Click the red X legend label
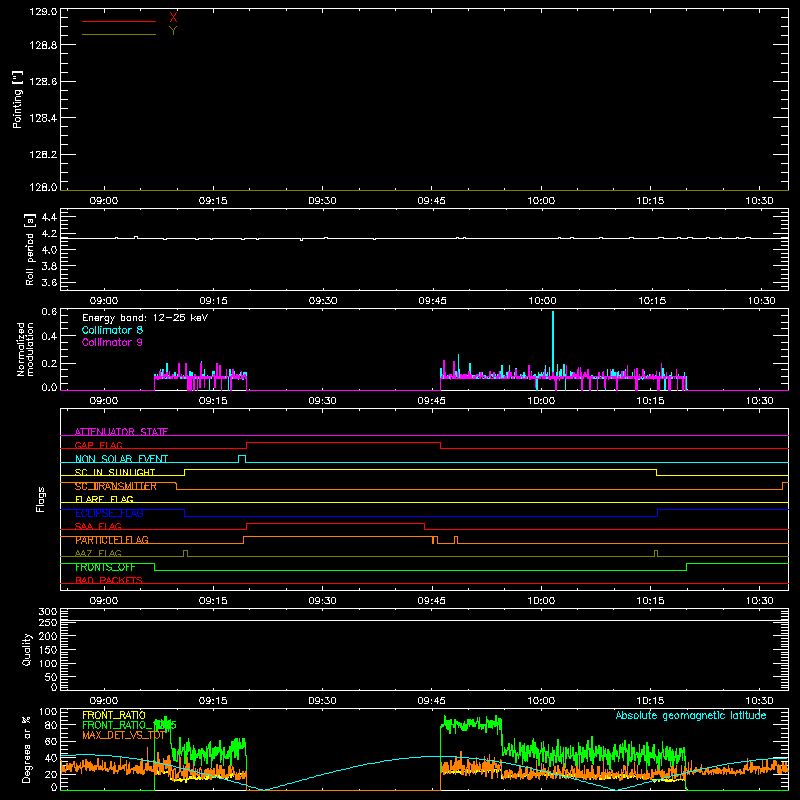 173,17
